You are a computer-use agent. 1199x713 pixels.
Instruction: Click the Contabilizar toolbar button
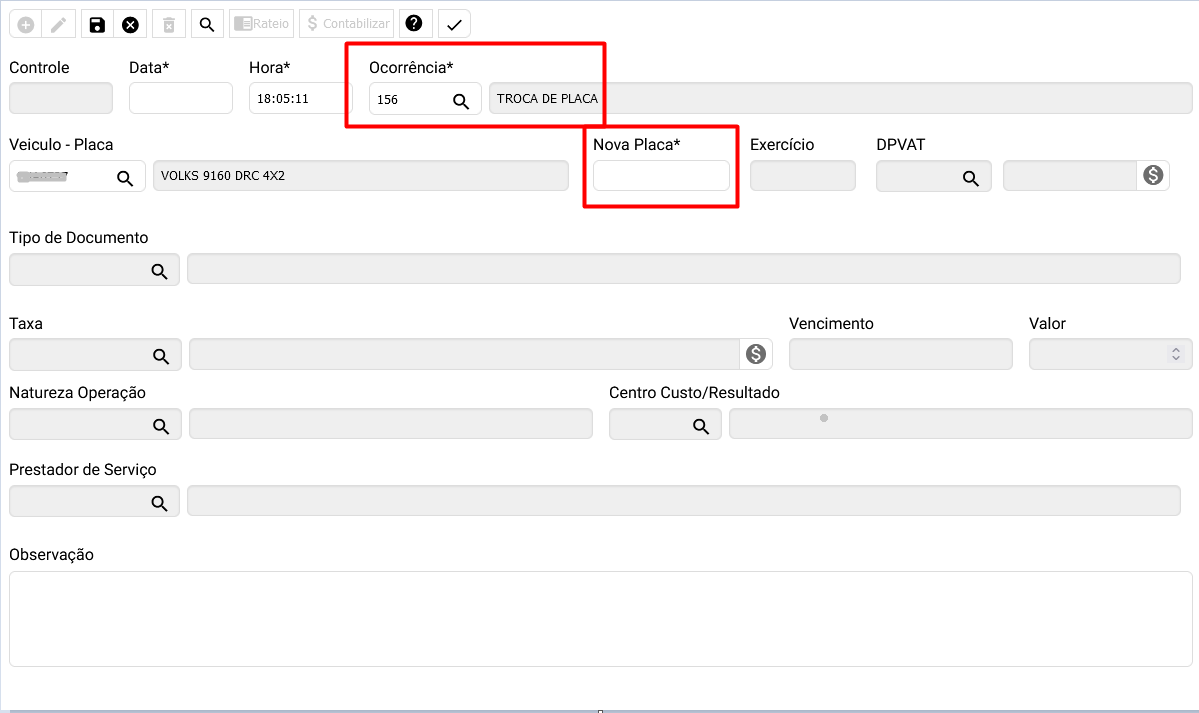(x=347, y=24)
